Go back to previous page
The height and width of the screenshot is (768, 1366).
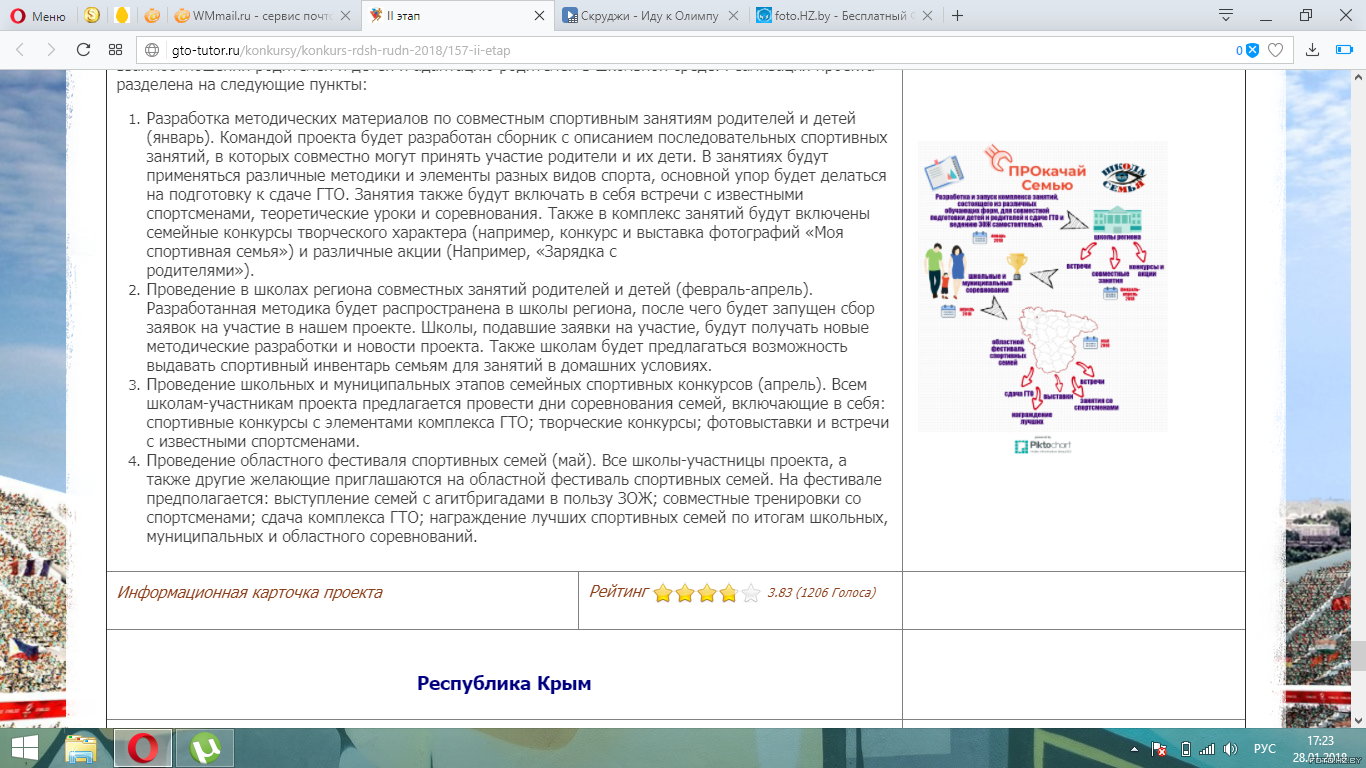click(x=22, y=50)
